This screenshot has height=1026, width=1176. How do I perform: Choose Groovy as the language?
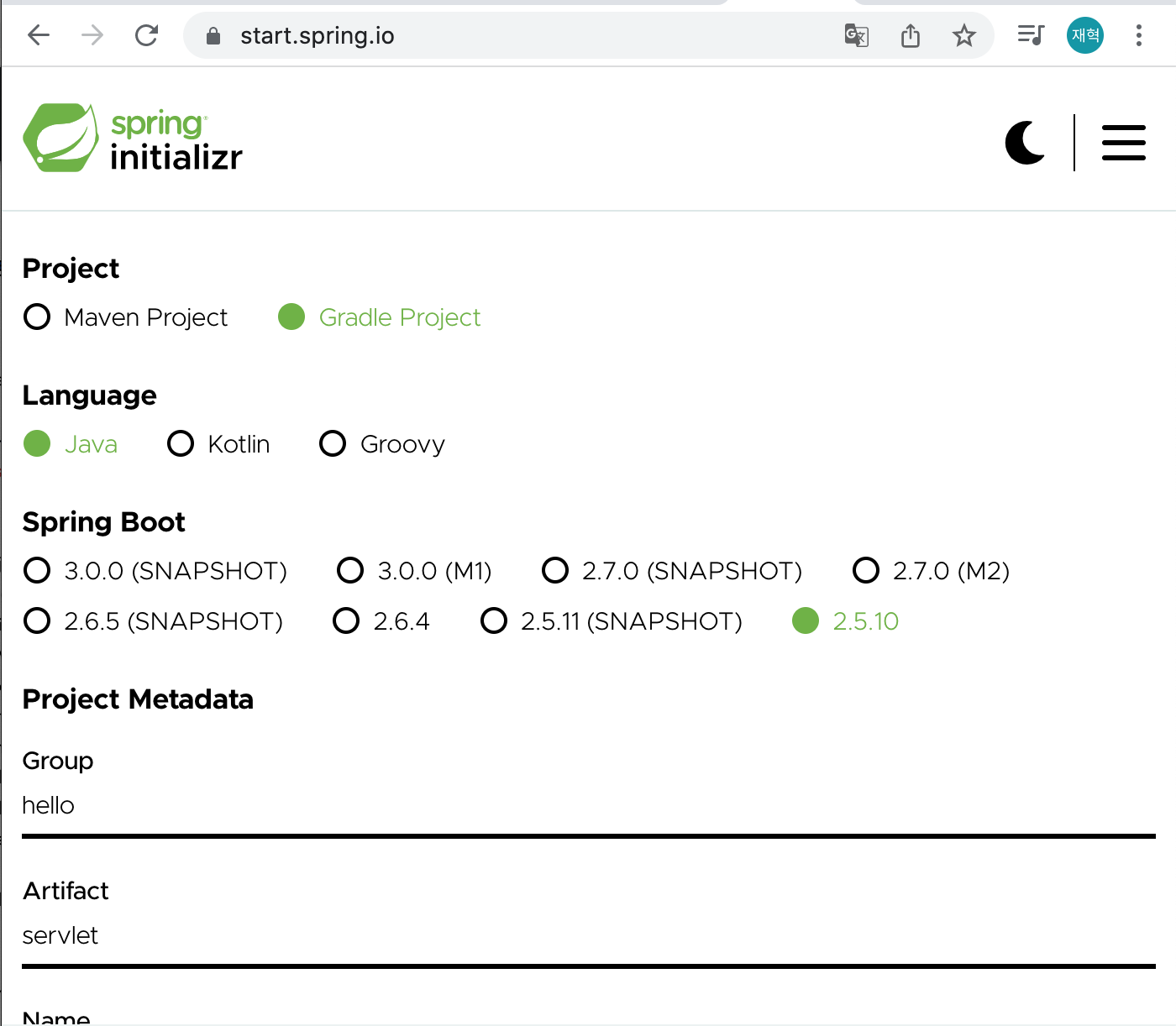[x=382, y=444]
